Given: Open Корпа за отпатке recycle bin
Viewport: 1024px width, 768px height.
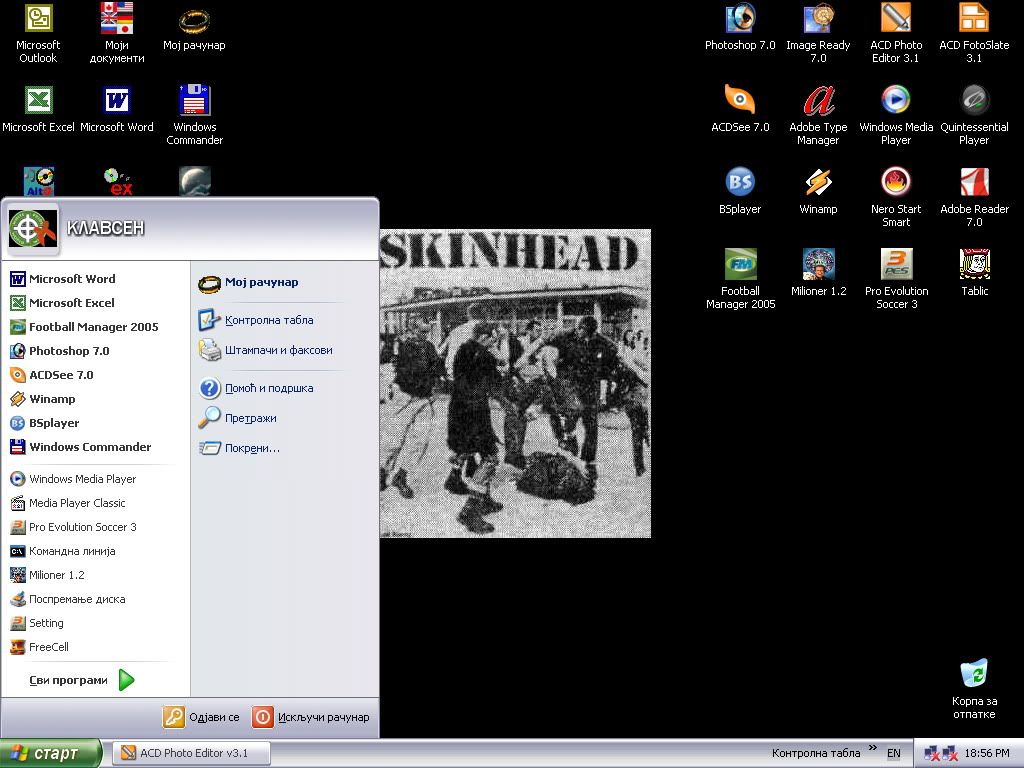Looking at the screenshot, I should point(974,690).
